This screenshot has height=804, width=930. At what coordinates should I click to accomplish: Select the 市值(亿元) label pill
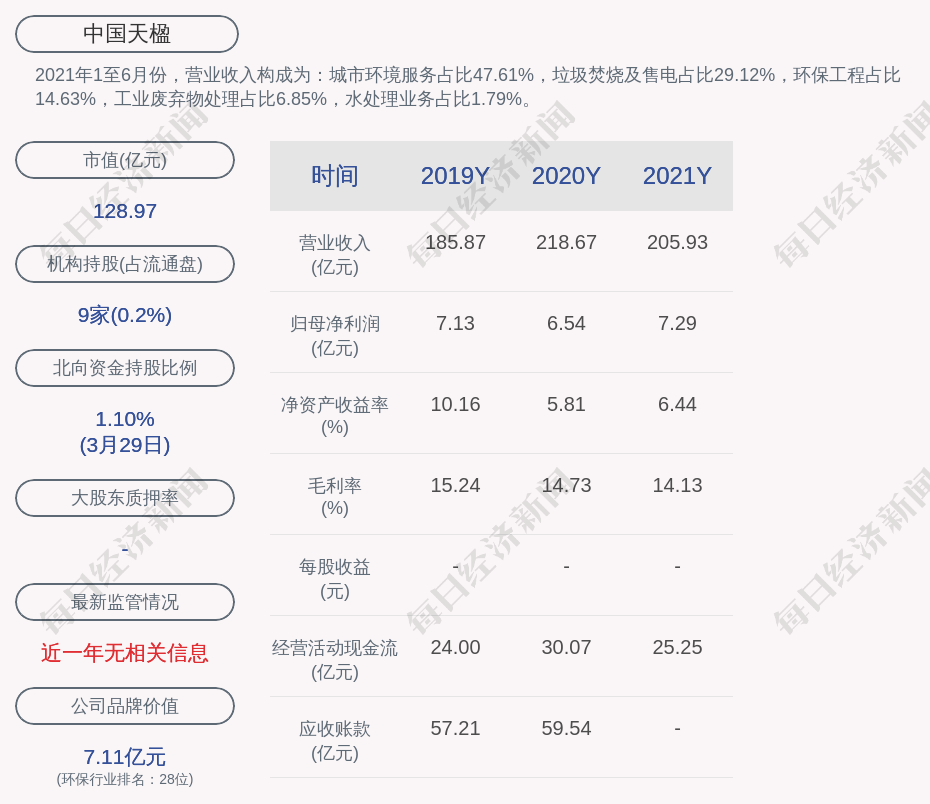125,160
